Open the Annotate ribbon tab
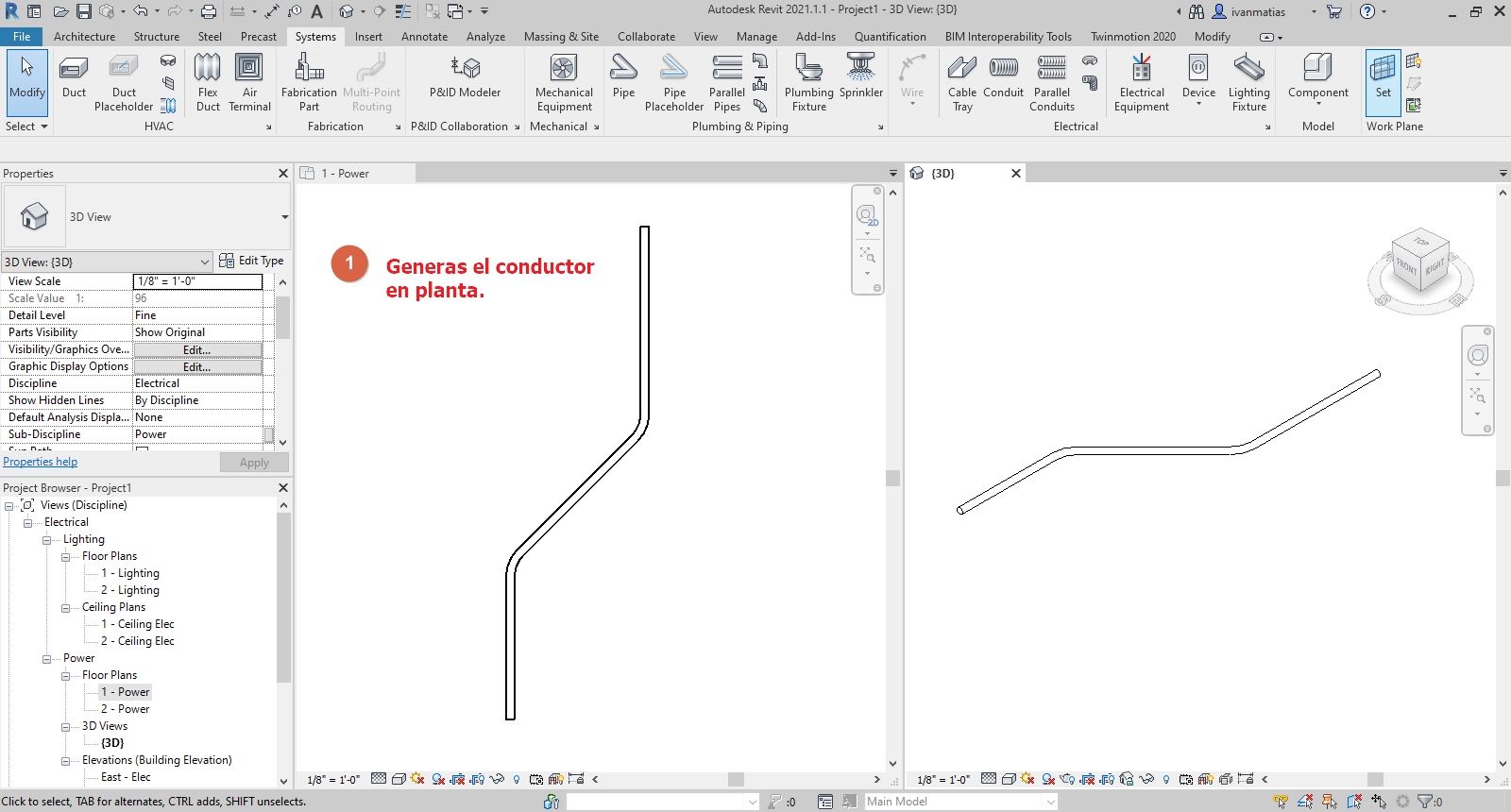The height and width of the screenshot is (812, 1511). [x=424, y=37]
